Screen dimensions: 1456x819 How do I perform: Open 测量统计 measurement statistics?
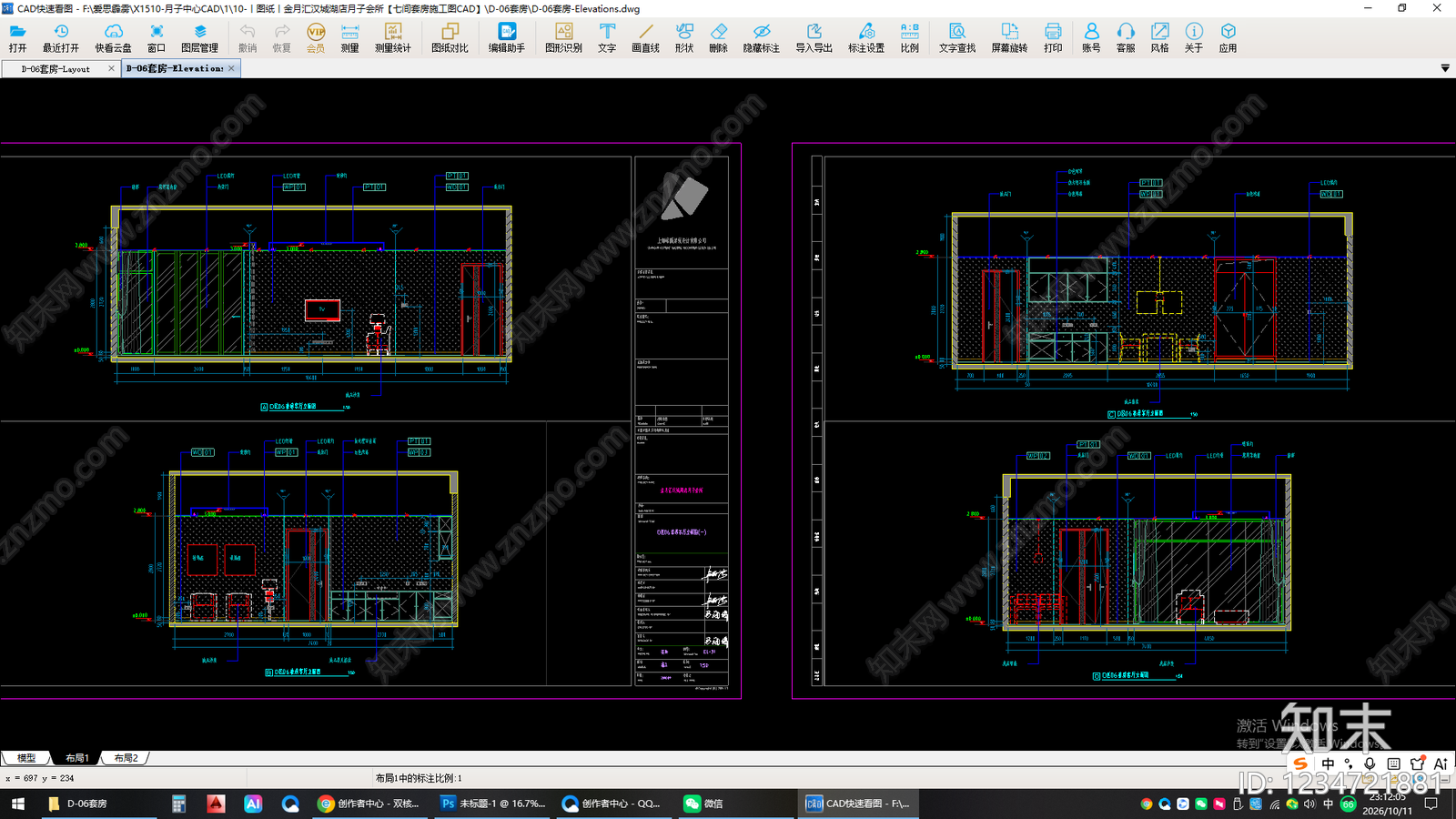[393, 38]
